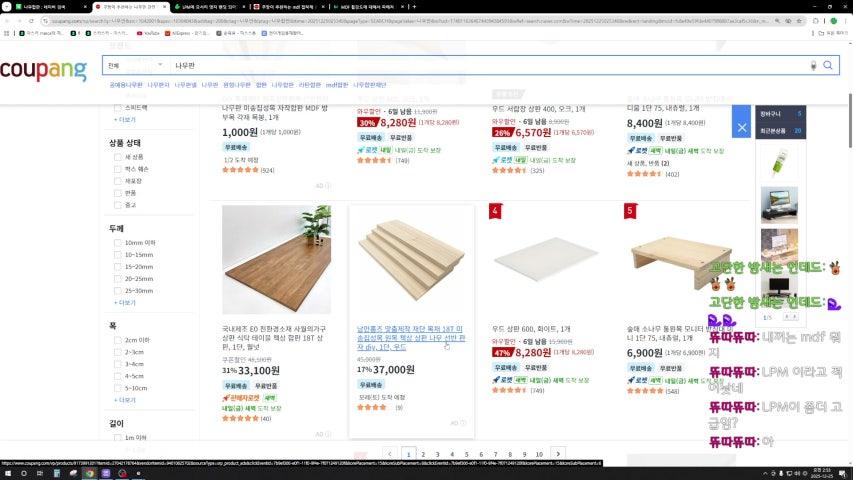This screenshot has width=853, height=480.
Task: Close the side panel with the blue X button
Action: pos(741,127)
